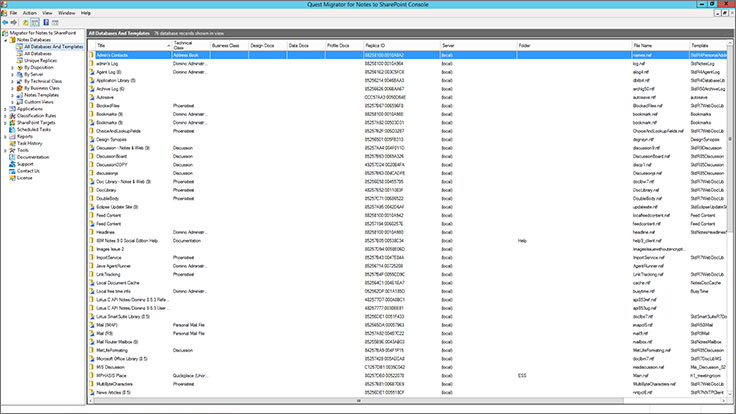Screen dimensions: 736x414
Task: Expand the By Disposition node arrow
Action: (x=13, y=68)
